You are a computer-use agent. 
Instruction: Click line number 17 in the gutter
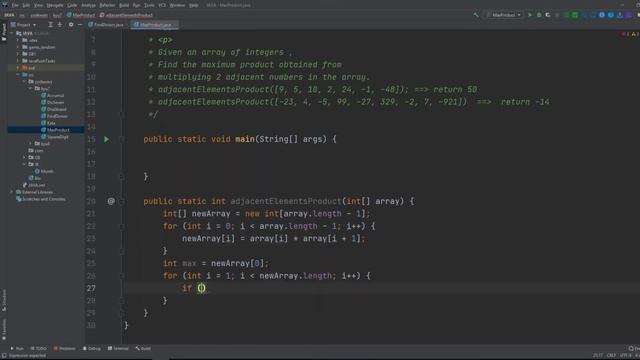pos(91,164)
